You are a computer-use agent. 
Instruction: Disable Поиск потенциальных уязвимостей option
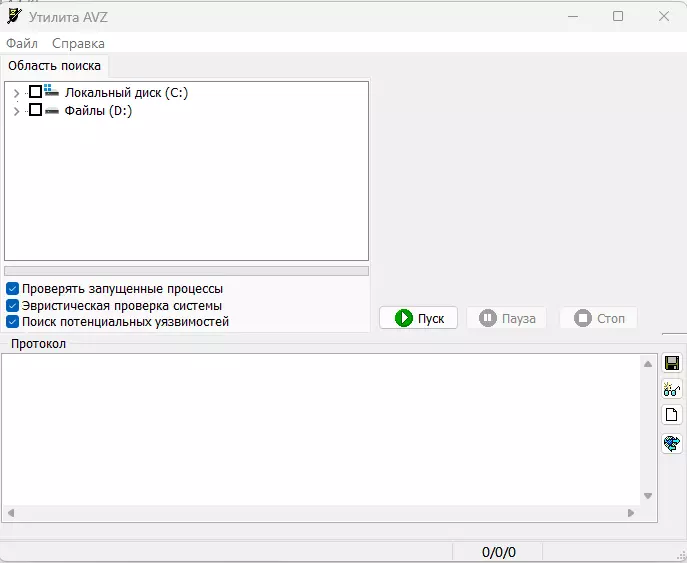pos(13,322)
